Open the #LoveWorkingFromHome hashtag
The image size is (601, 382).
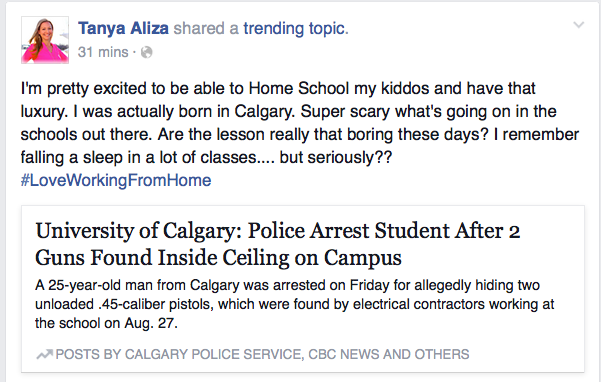click(116, 180)
